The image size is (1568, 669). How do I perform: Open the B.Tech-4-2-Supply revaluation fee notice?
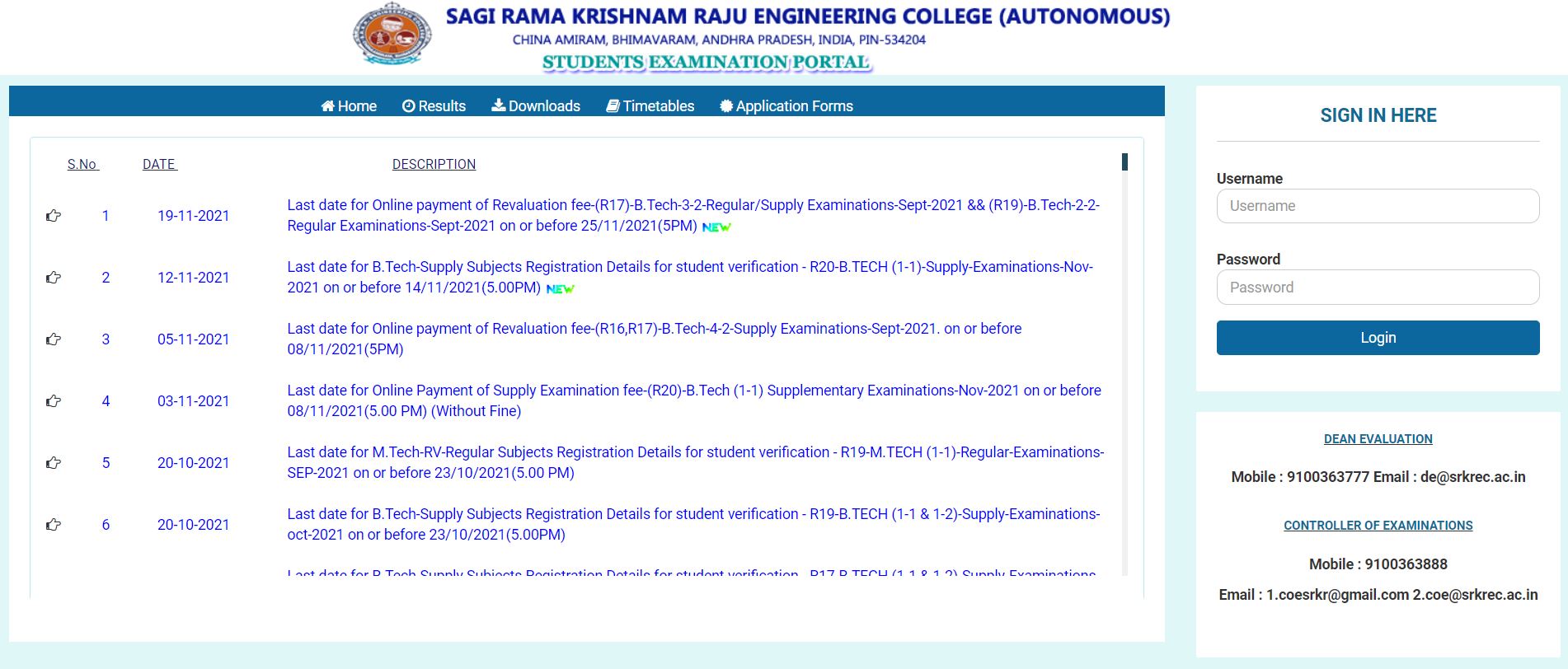pos(655,339)
